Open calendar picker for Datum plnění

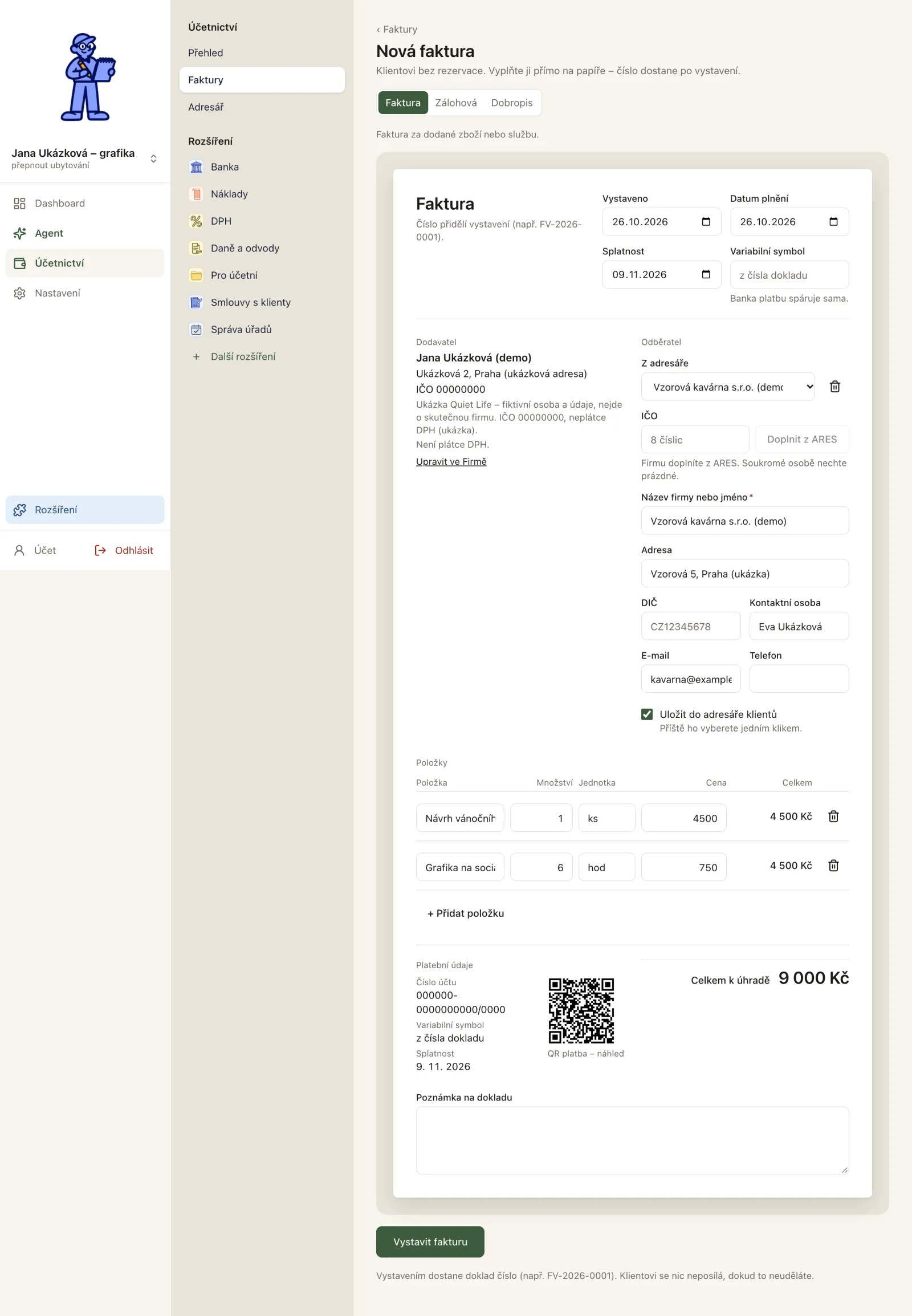click(x=833, y=222)
